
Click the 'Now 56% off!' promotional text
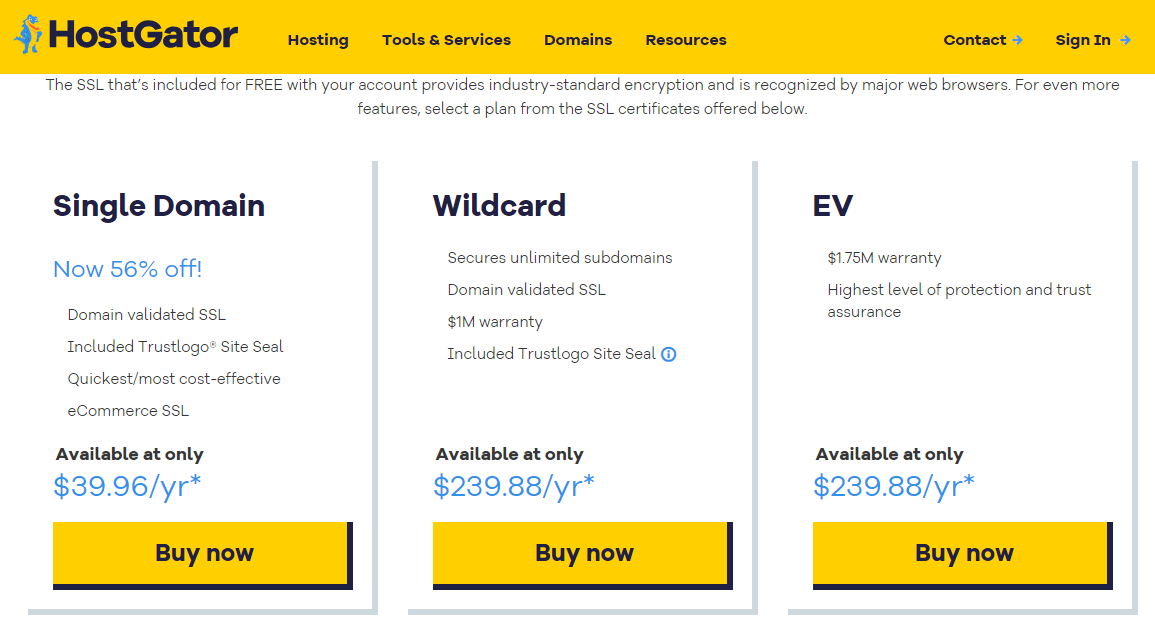[x=126, y=269]
